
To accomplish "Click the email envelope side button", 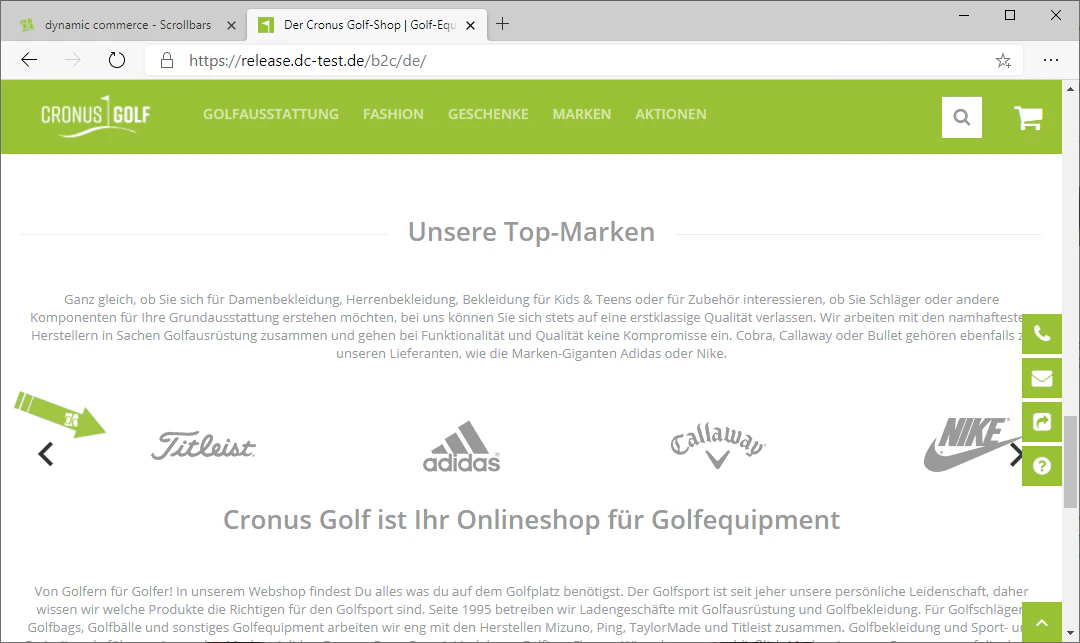I will [x=1041, y=378].
